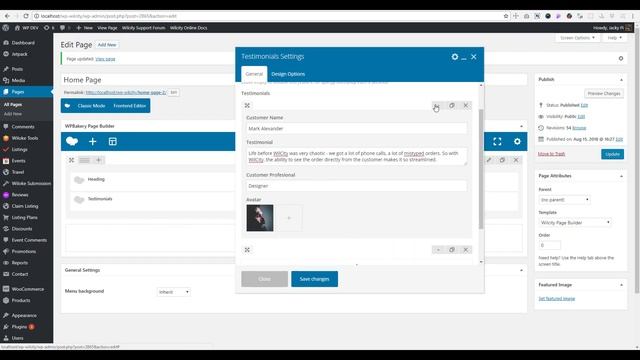Open Testimonials Settings gear icon
The width and height of the screenshot is (640, 360).
coord(455,57)
